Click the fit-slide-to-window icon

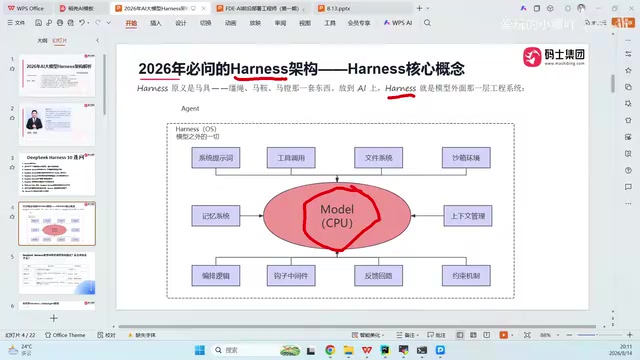pos(527,335)
